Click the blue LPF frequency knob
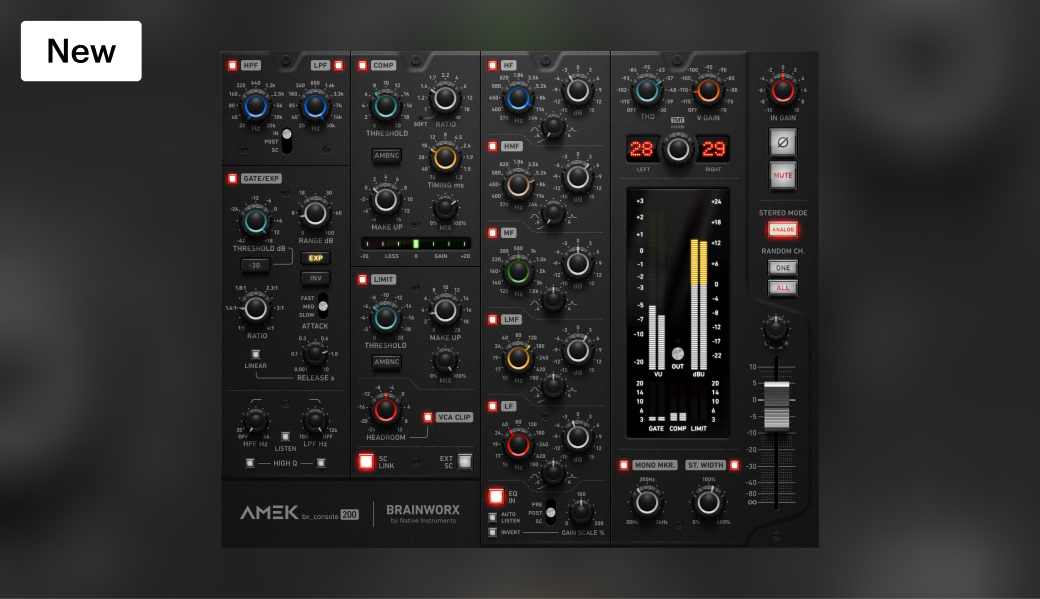Screen dimensions: 1040x599 pyautogui.click(x=315, y=105)
